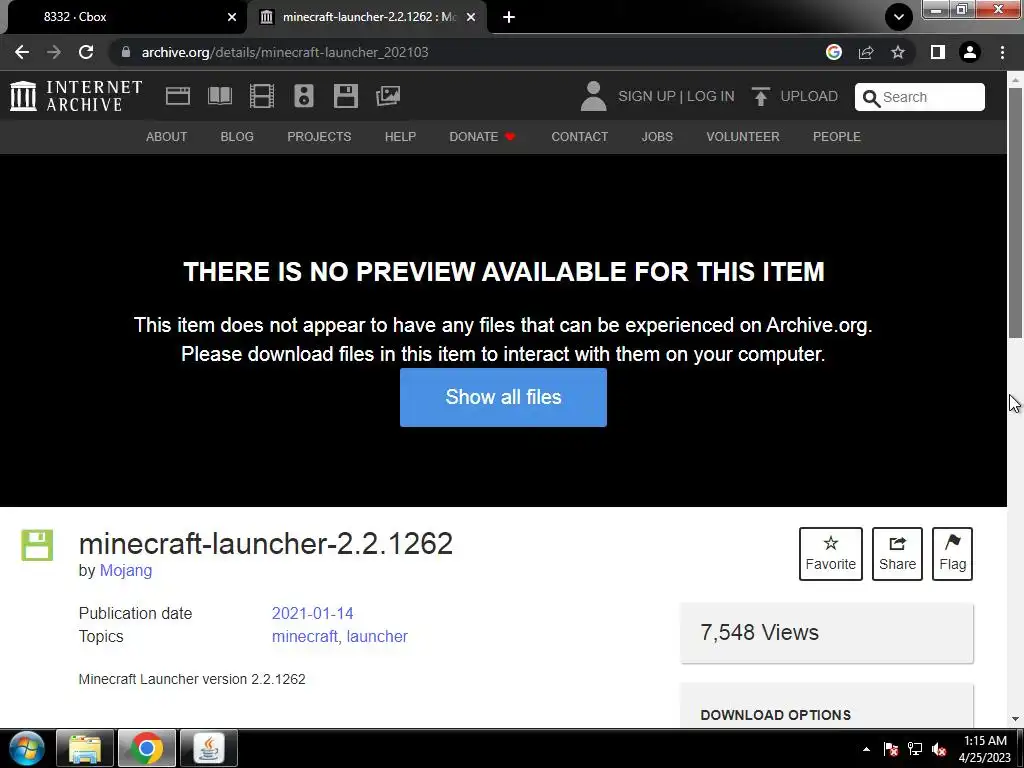Open the ABOUT menu item
The height and width of the screenshot is (768, 1024).
[x=167, y=136]
